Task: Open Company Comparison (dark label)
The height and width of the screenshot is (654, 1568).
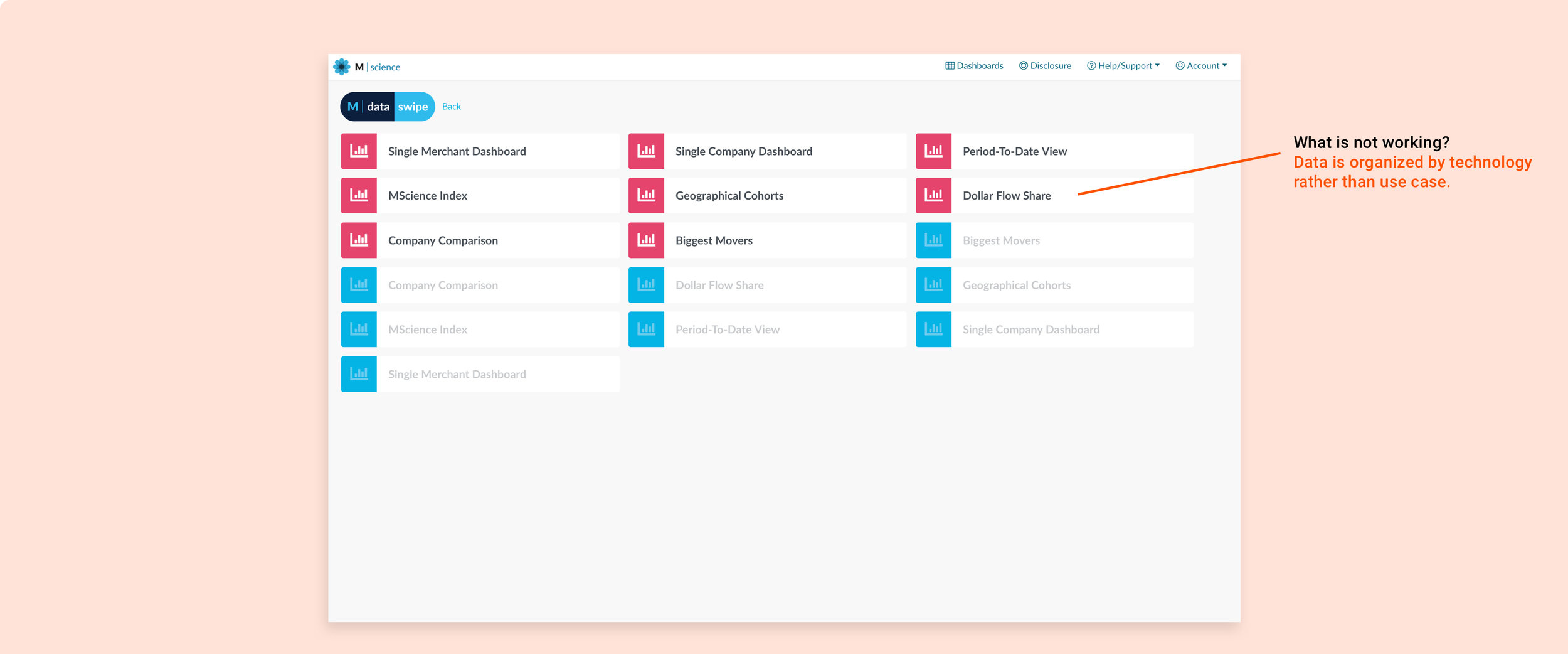Action: tap(443, 240)
